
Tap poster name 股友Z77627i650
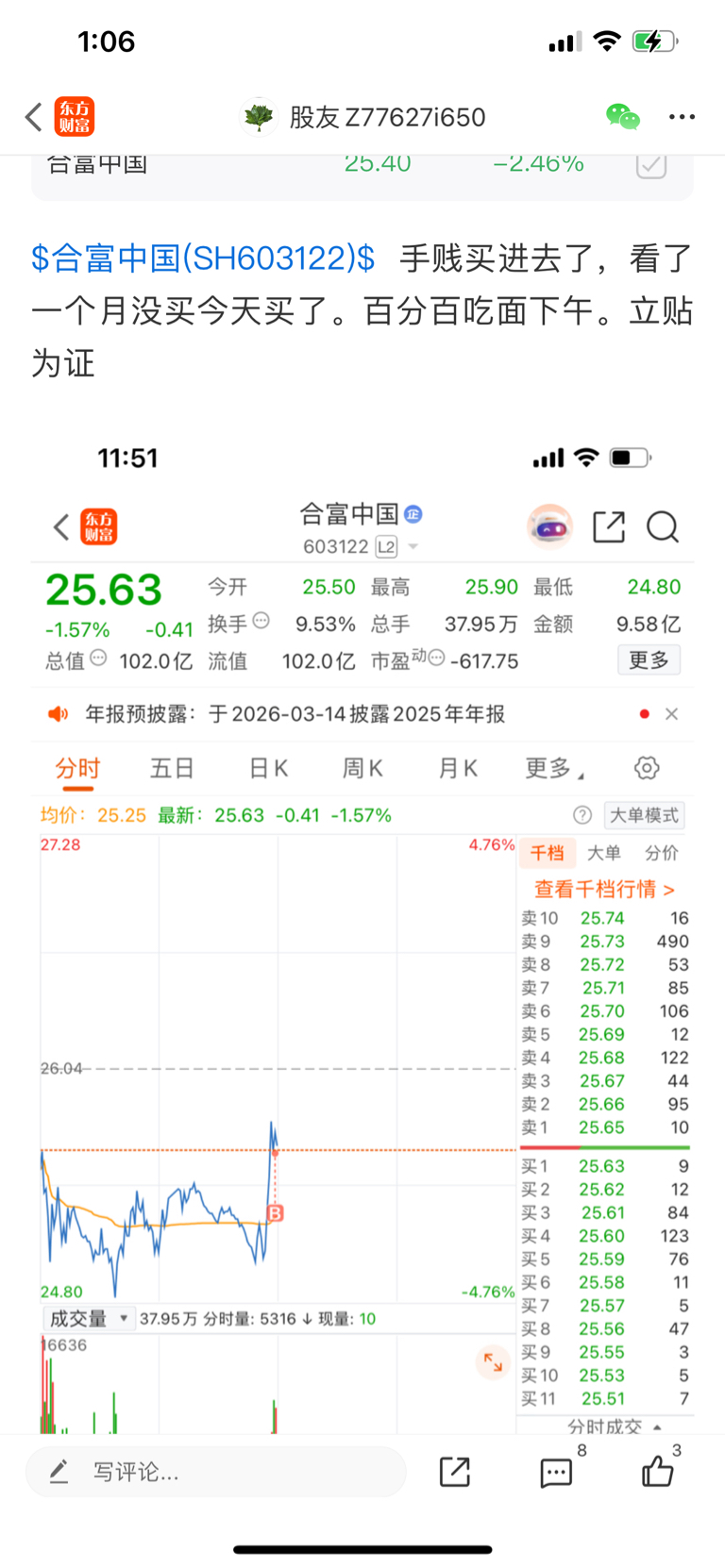pos(387,117)
